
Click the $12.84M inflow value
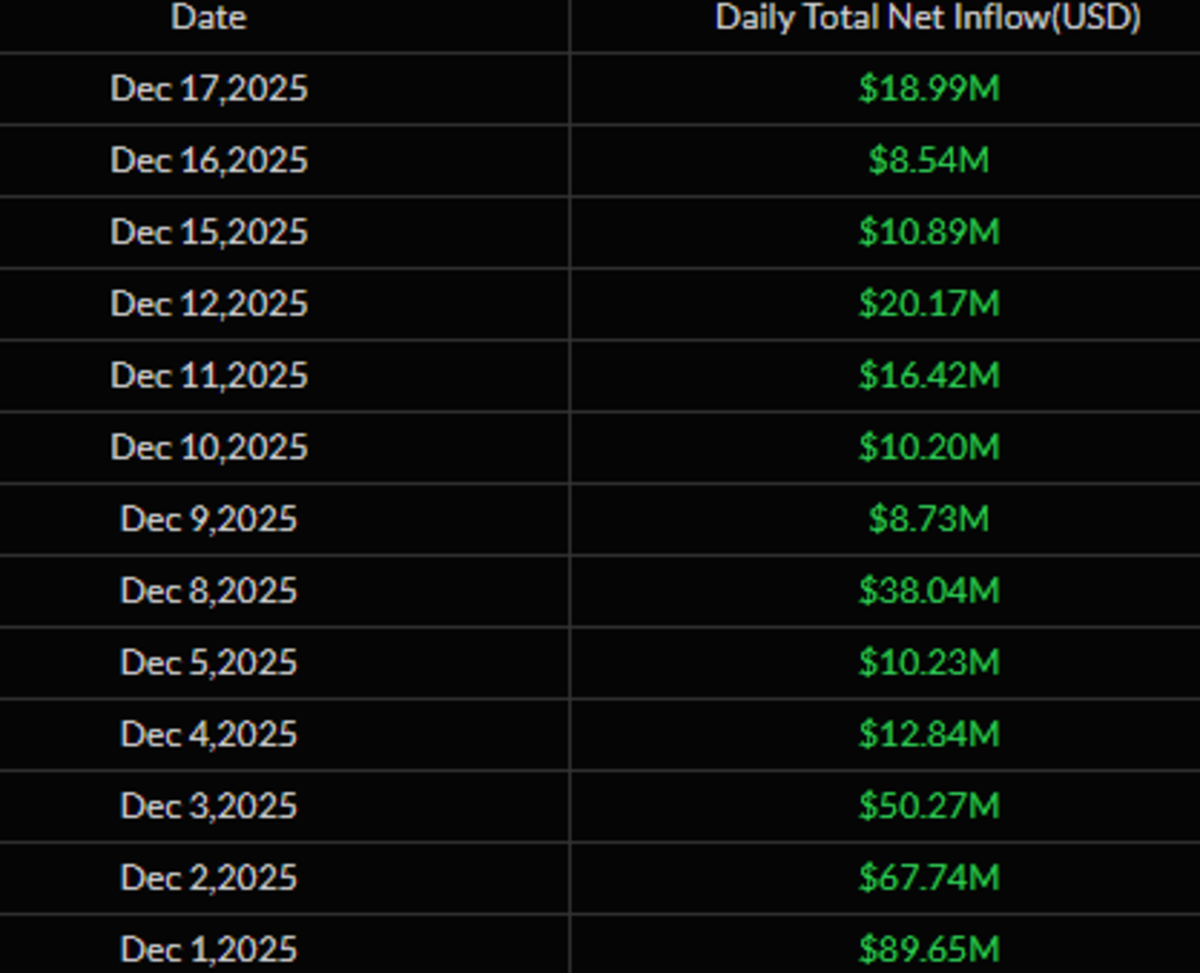click(x=928, y=734)
